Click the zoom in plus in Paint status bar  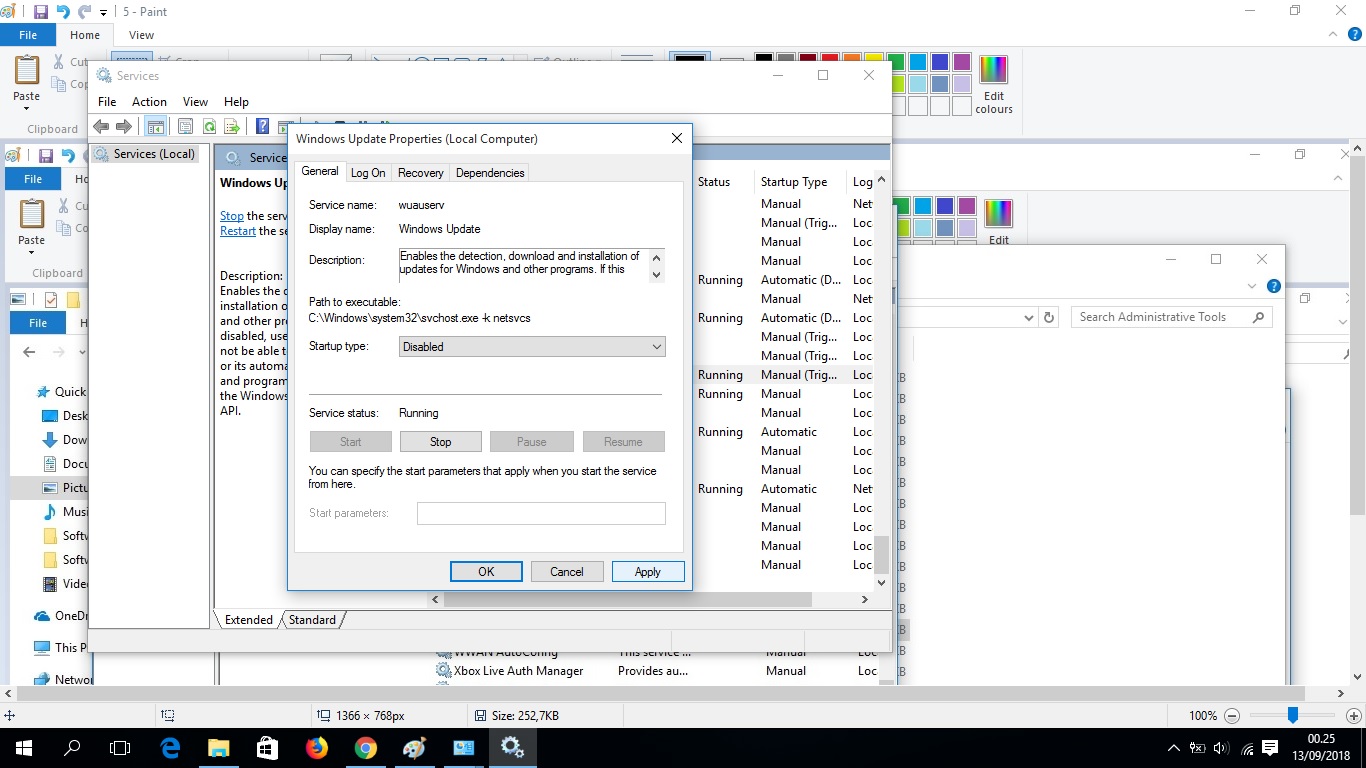pyautogui.click(x=1354, y=716)
